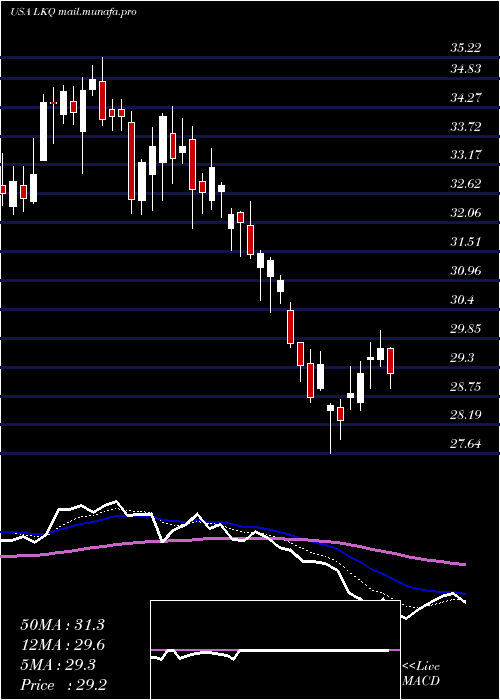Click the Price : 29.2 readout
Image resolution: width=500 pixels, height=700 pixels.
pos(62,685)
